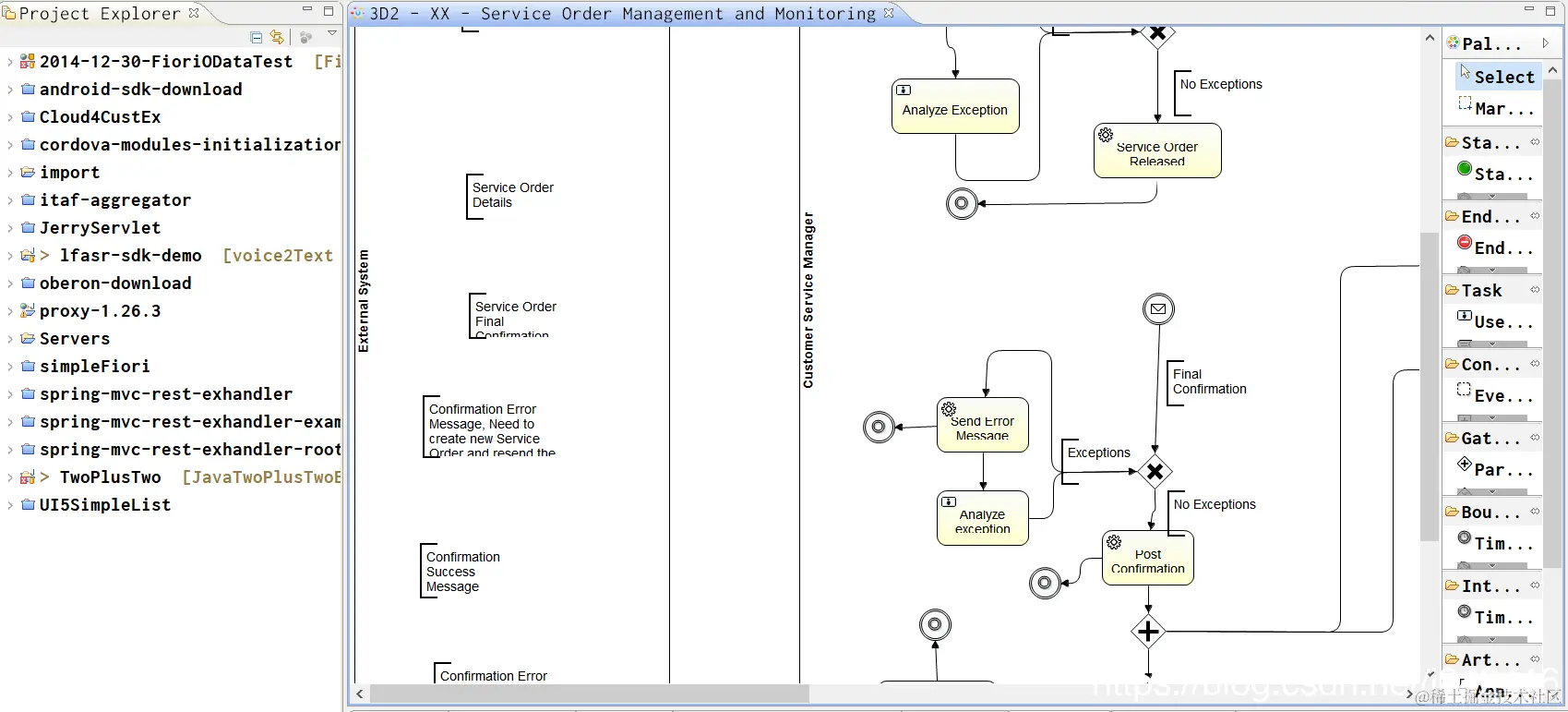The height and width of the screenshot is (712, 1568).
Task: Expand the Cloud4CustEx project node
Action: pos(9,117)
